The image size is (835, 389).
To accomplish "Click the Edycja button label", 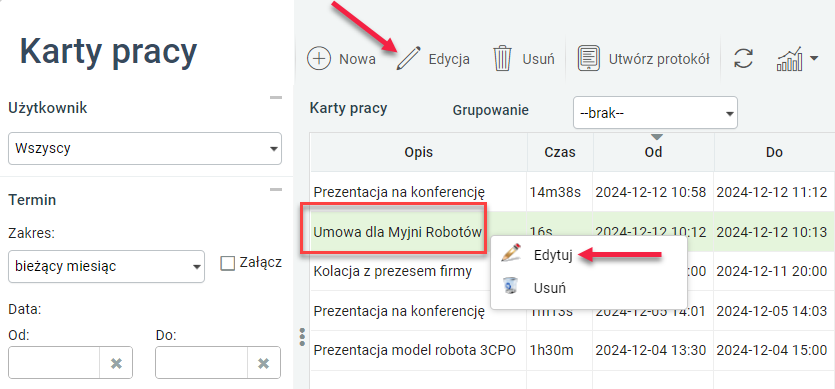I will pyautogui.click(x=449, y=59).
